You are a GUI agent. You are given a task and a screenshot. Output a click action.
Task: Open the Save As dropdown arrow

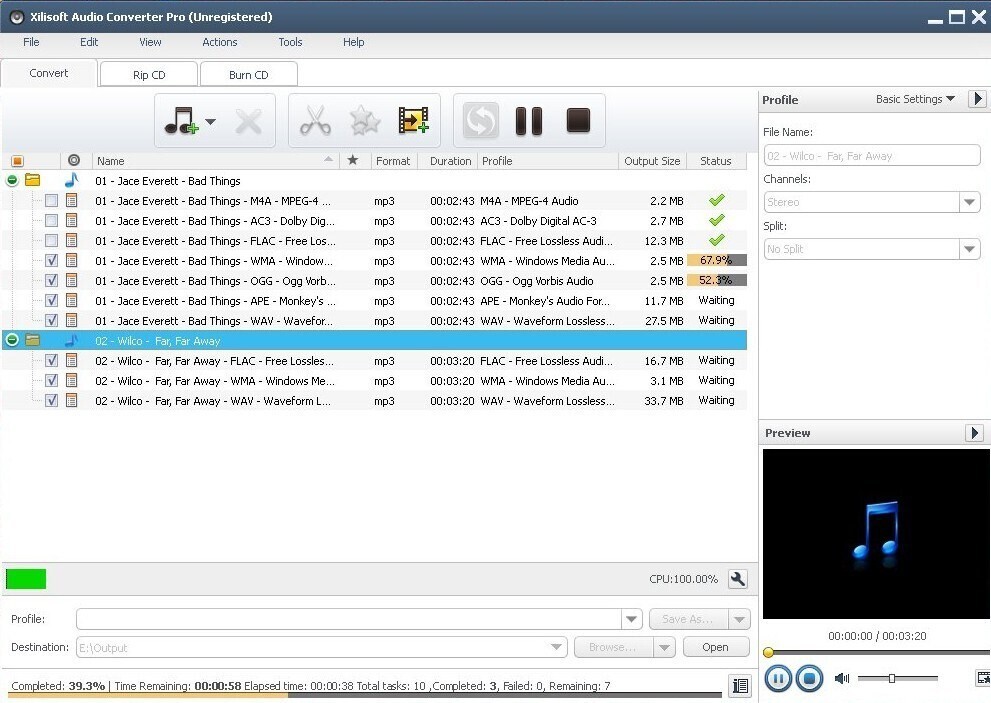[x=739, y=619]
